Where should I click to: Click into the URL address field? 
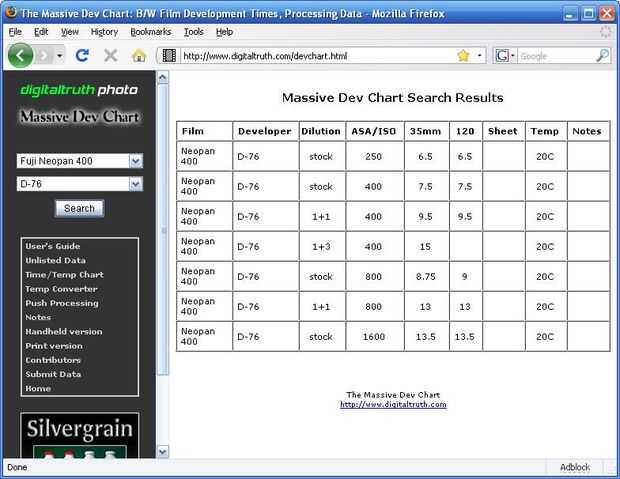tap(316, 56)
